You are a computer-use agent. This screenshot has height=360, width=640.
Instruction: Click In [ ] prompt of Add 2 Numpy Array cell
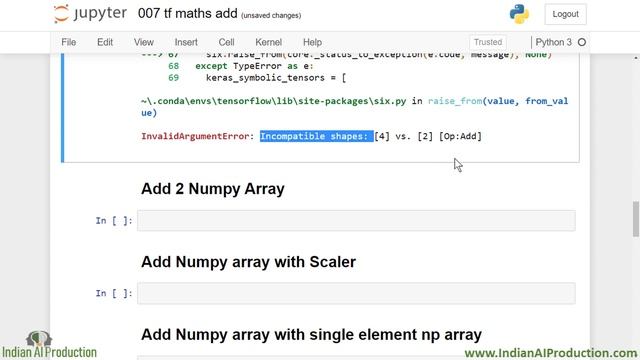114,221
